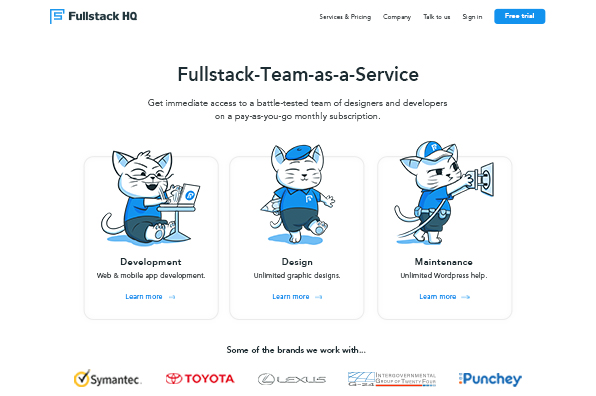Learn more about Design
This screenshot has height=396, width=596.
(291, 296)
